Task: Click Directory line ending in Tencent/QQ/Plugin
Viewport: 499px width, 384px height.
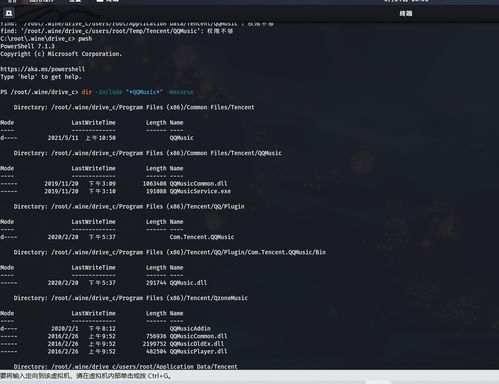Action: pos(129,206)
